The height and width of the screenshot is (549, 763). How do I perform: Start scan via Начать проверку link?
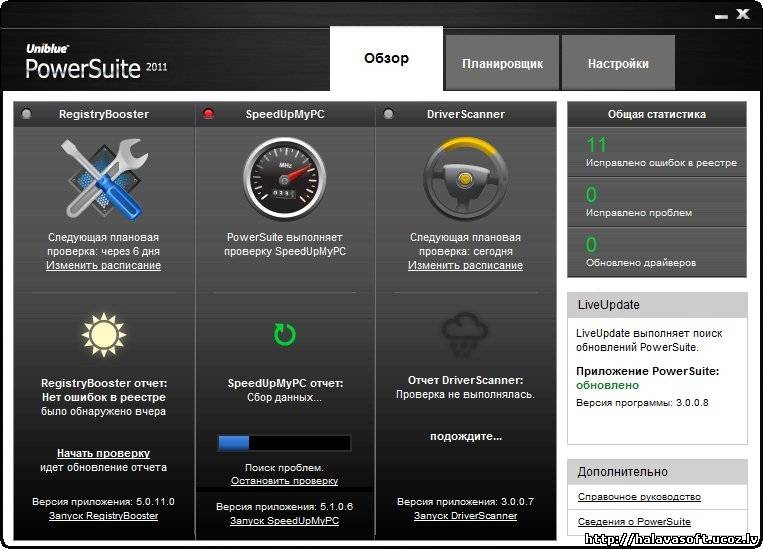pyautogui.click(x=103, y=453)
